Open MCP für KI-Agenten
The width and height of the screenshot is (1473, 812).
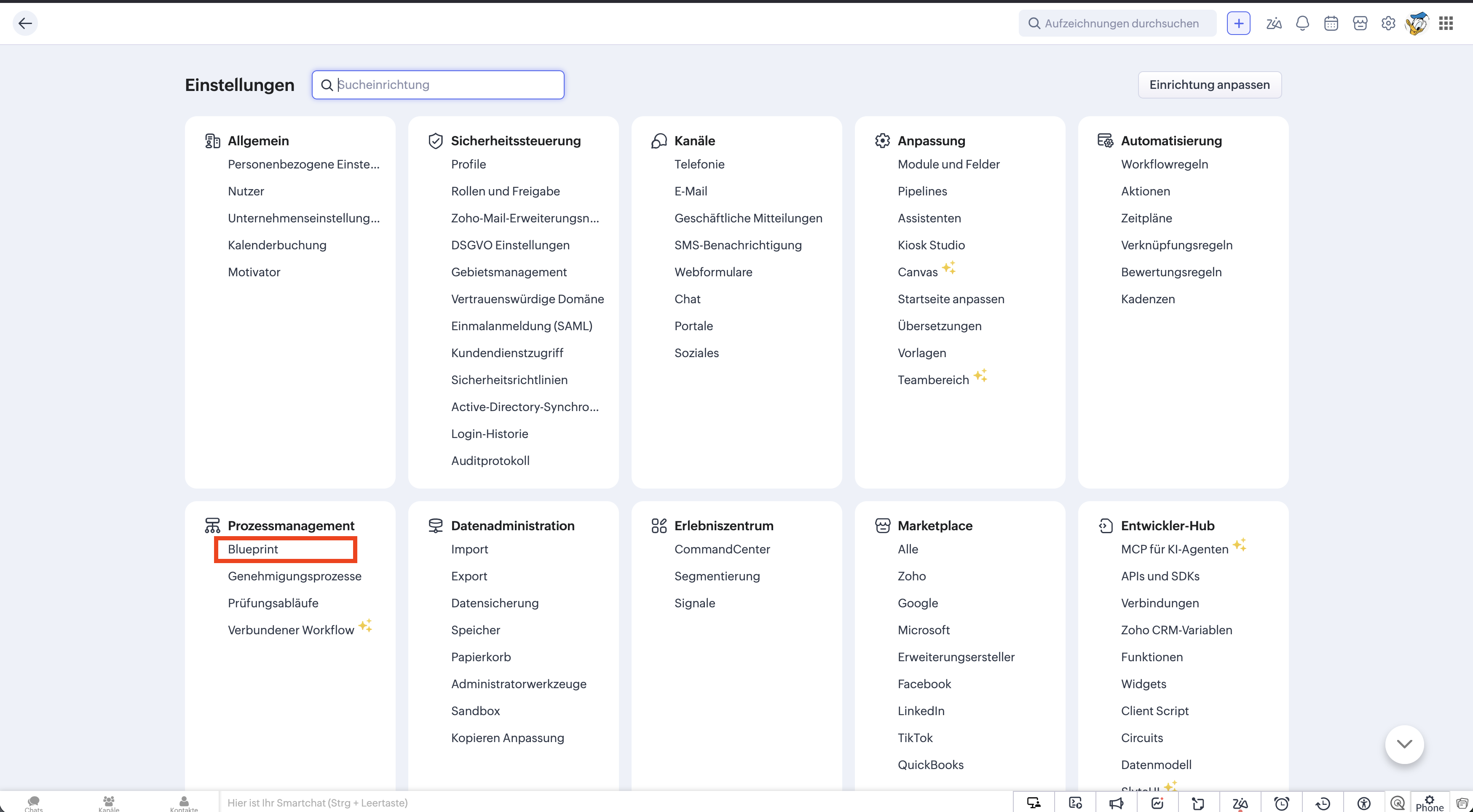click(1175, 549)
